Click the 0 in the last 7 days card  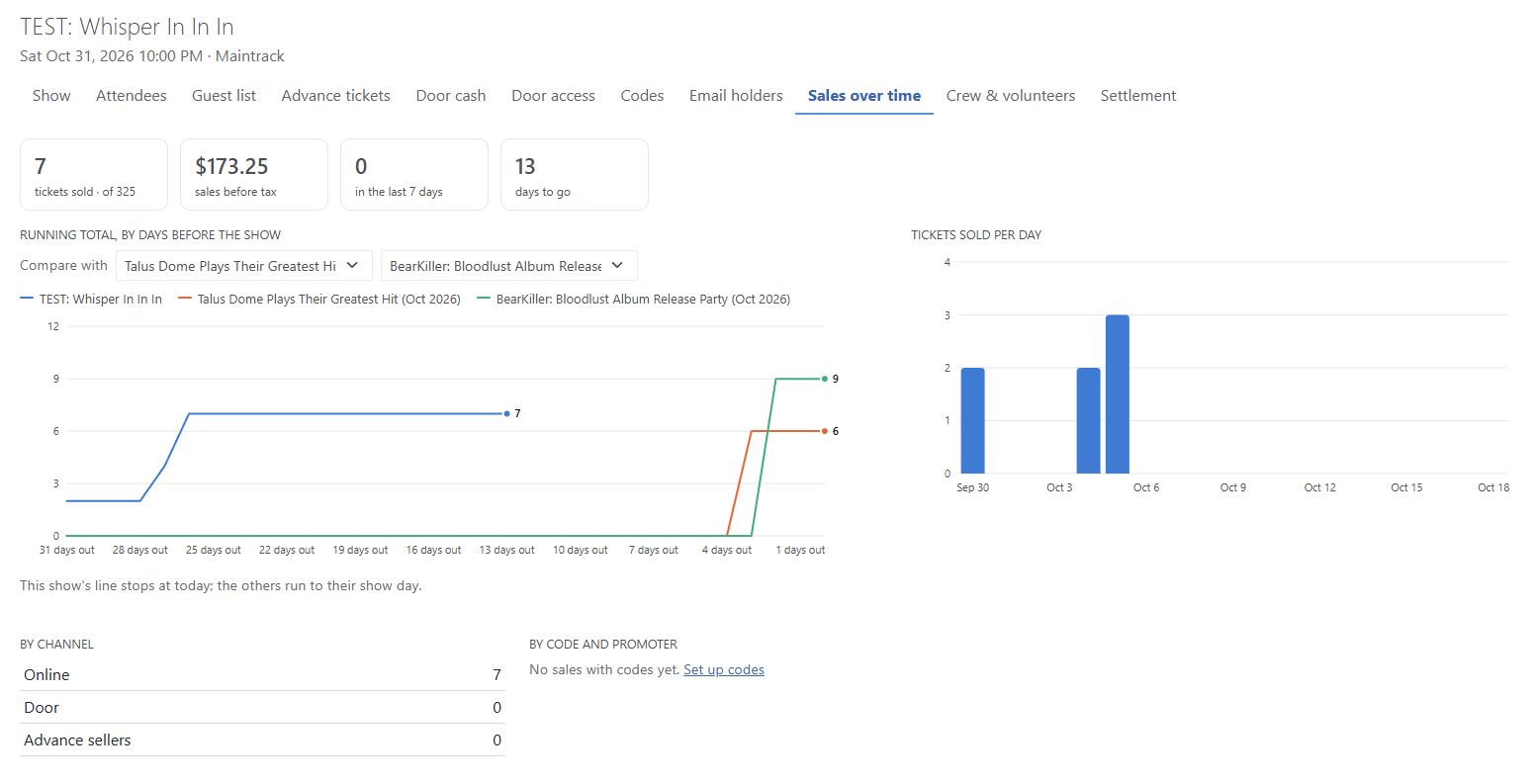pyautogui.click(x=414, y=175)
